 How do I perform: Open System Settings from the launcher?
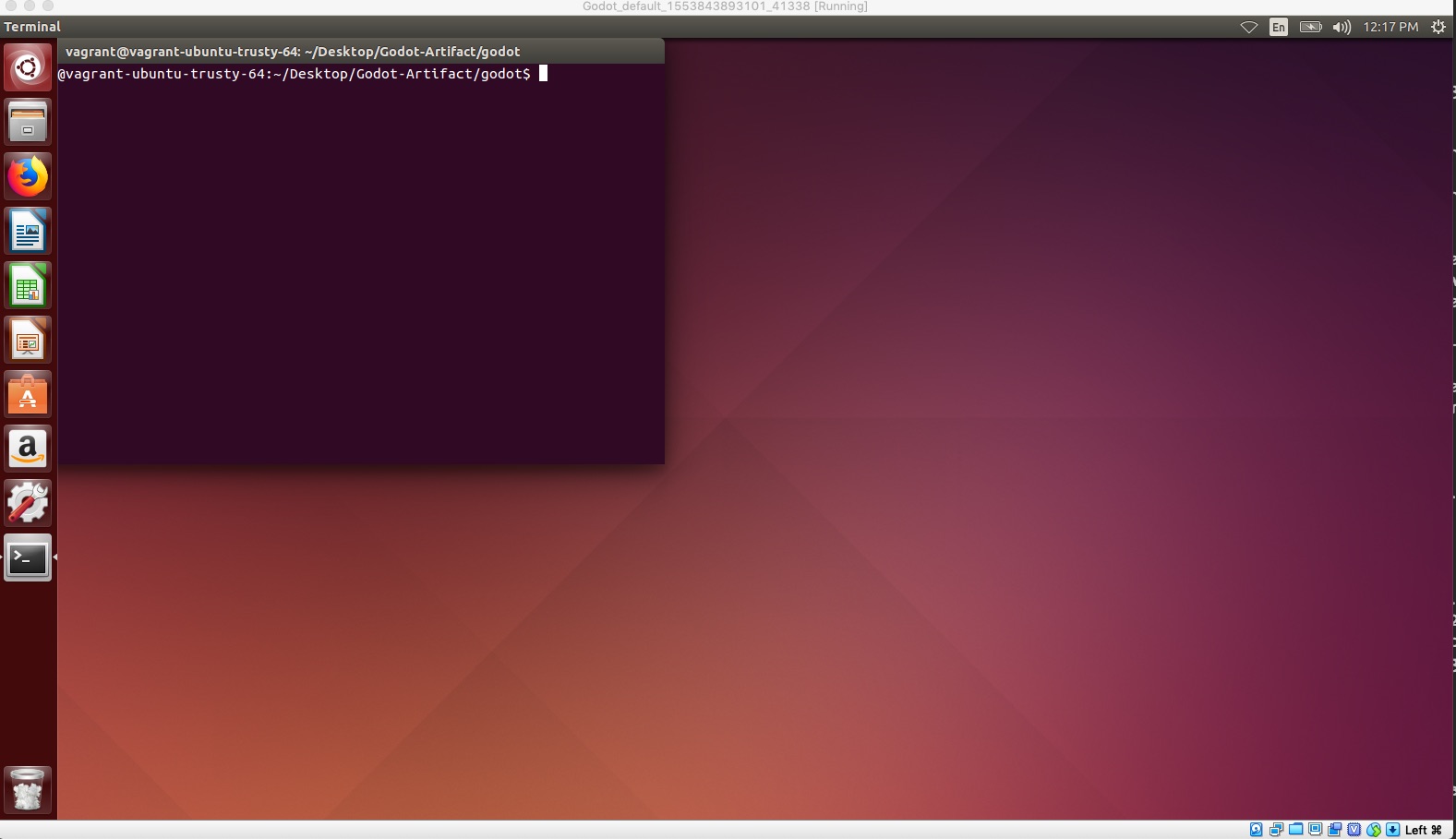pyautogui.click(x=28, y=503)
